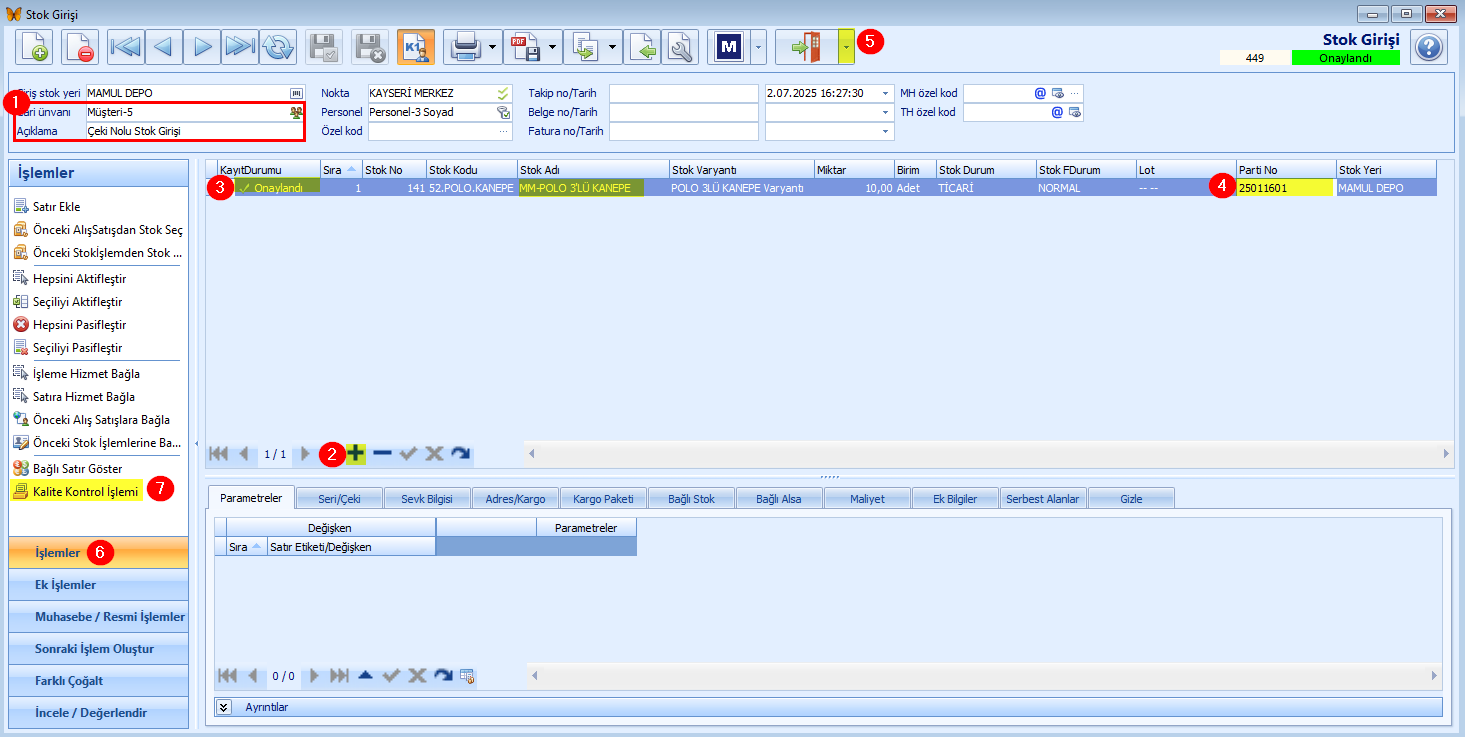Open help with the question mark icon
This screenshot has height=737, width=1465.
(1429, 47)
